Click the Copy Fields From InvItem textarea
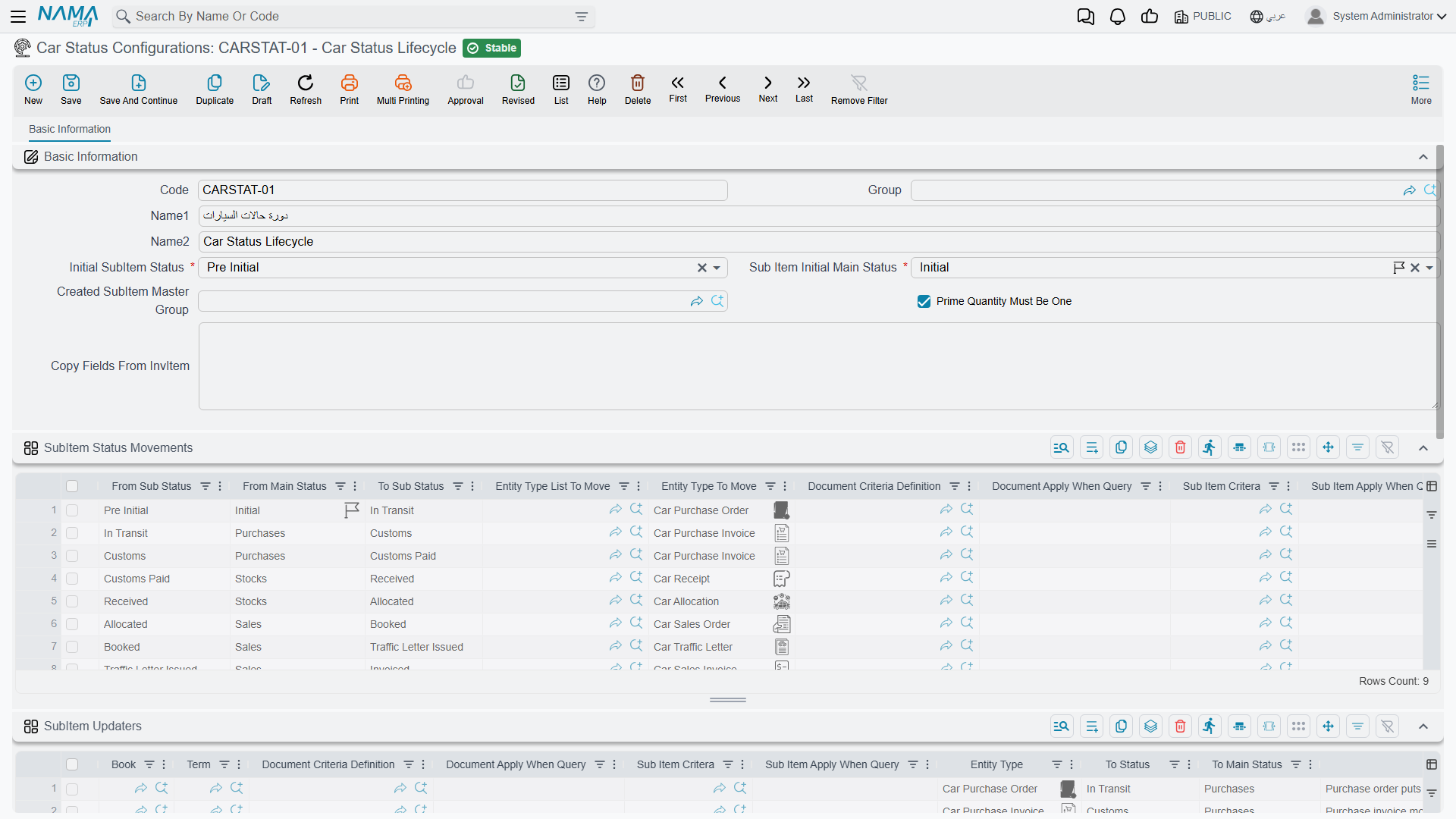The width and height of the screenshot is (1456, 819). tap(818, 366)
